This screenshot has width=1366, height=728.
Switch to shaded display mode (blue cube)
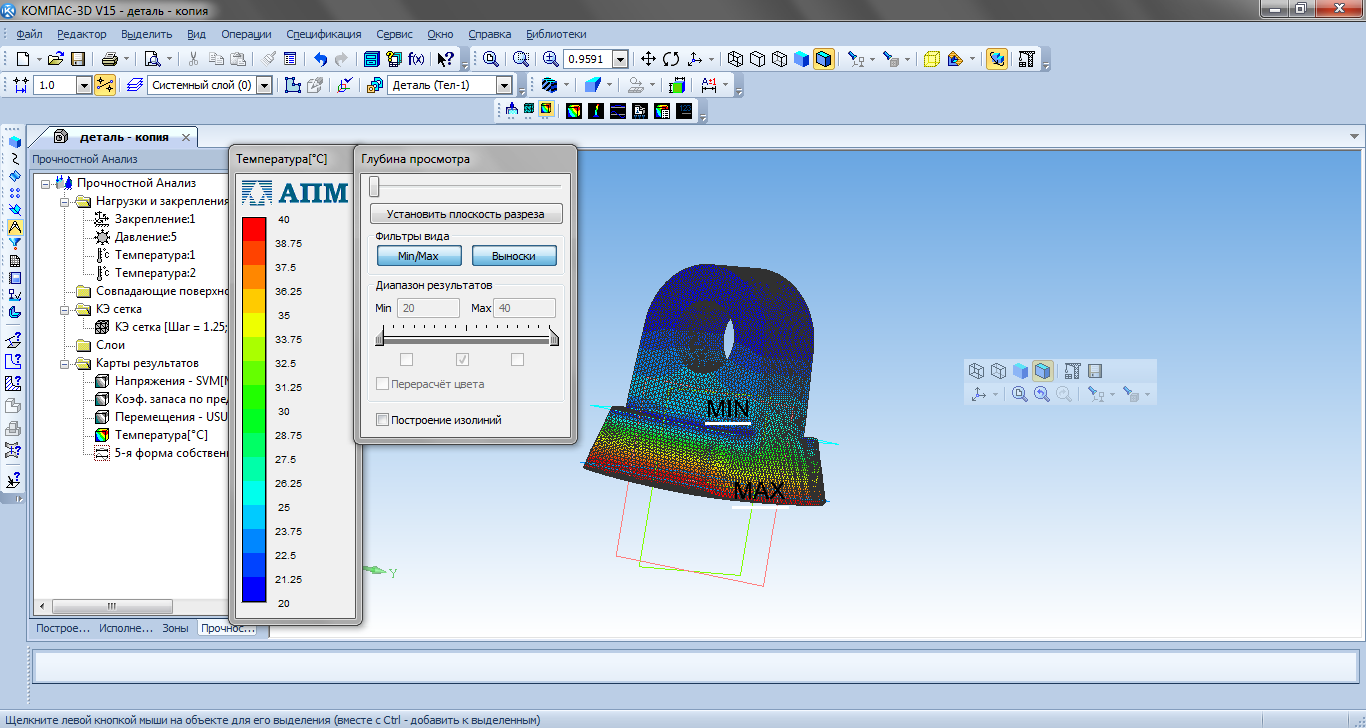click(x=801, y=59)
